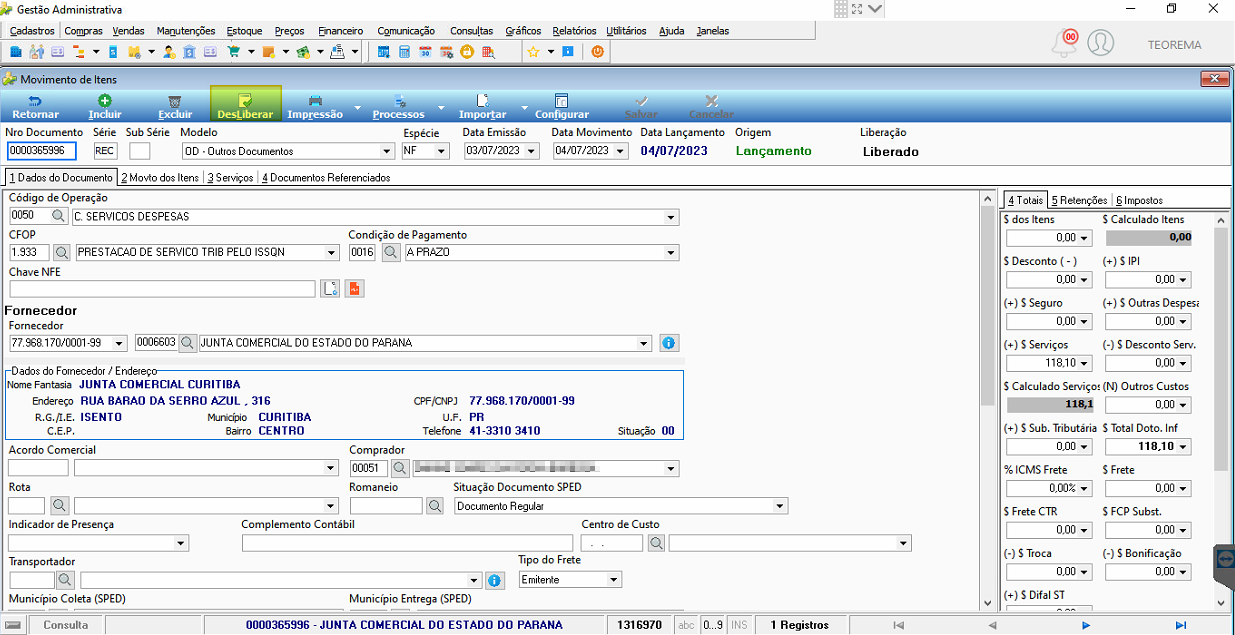Screen dimensions: 1235x635
Task: Click the Incluir green plus icon
Action: point(105,100)
